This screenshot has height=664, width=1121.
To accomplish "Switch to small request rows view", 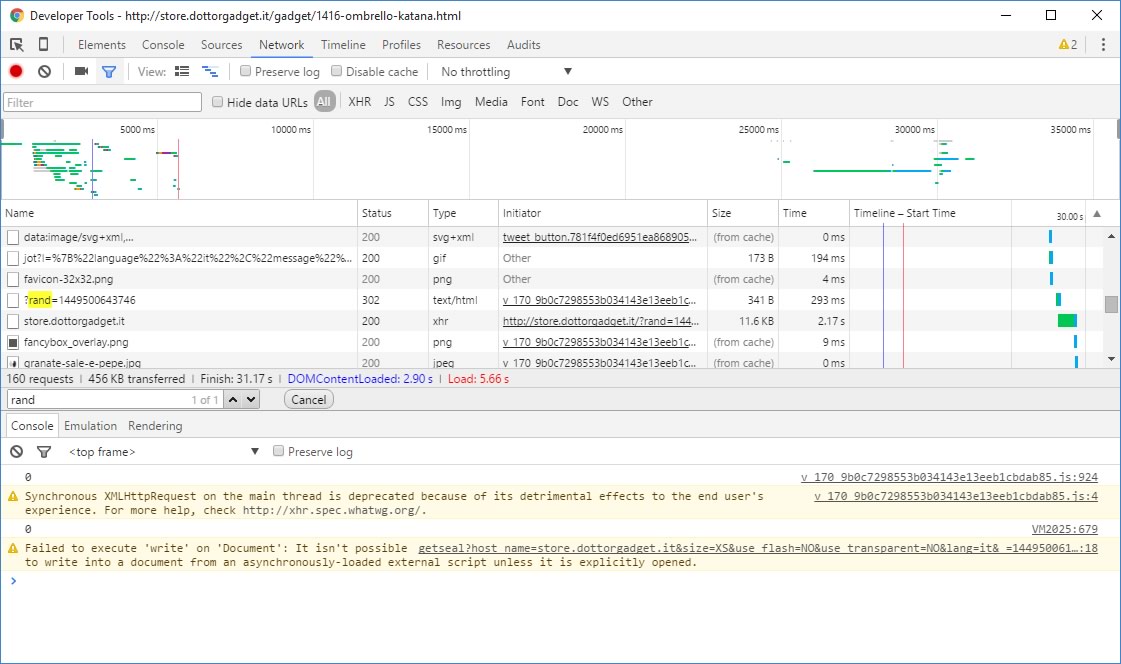I will [210, 71].
